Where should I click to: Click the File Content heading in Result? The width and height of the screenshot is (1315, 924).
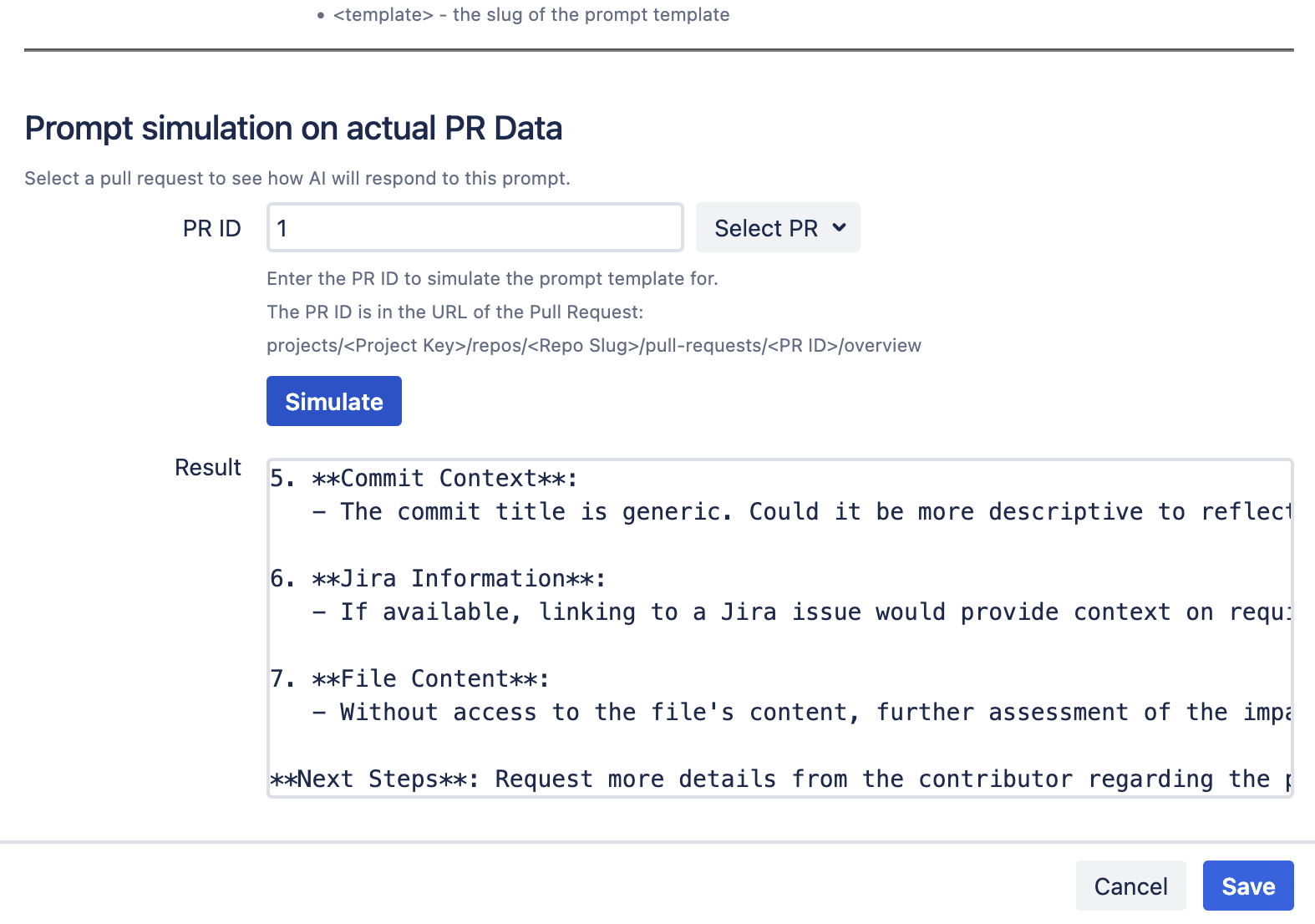pos(429,679)
